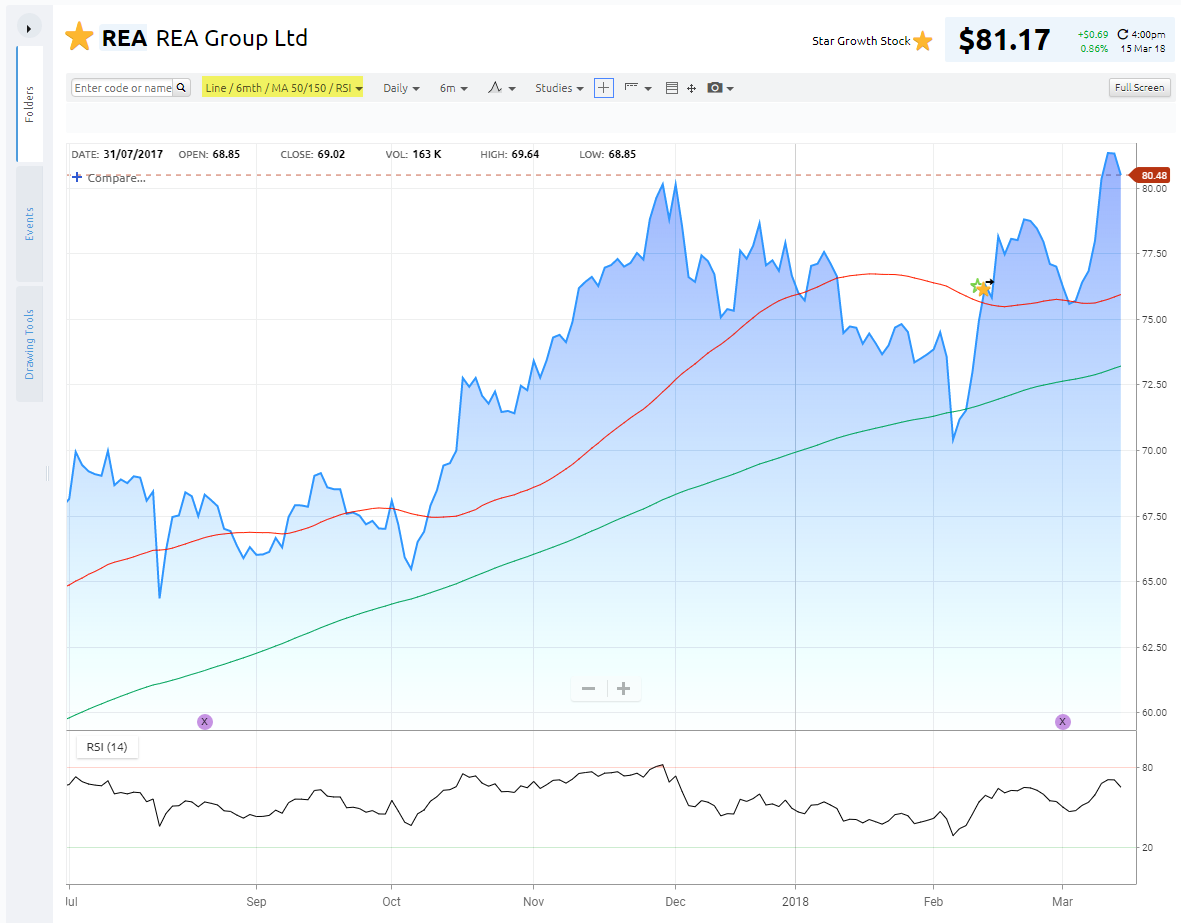Click the $81.17 price display
Viewport: 1181px width, 923px height.
click(x=1004, y=40)
